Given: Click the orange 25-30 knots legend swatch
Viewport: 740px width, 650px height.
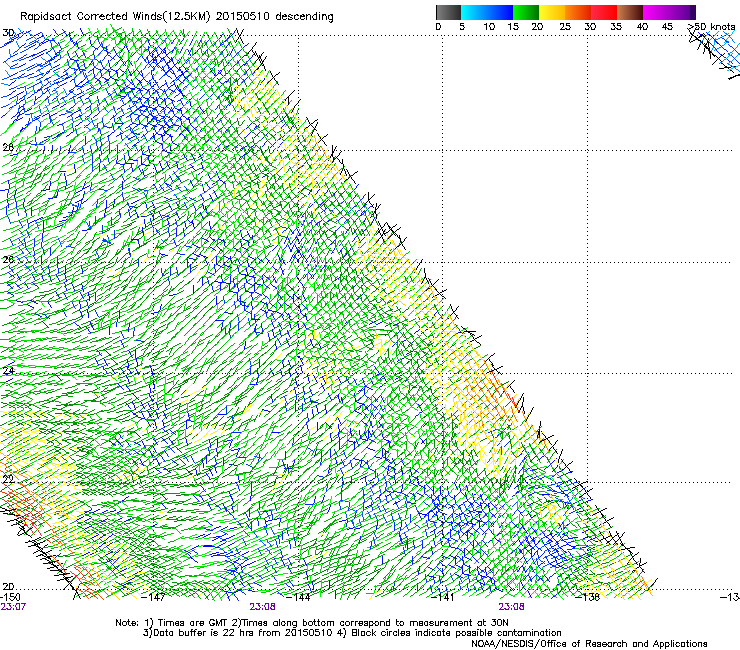Looking at the screenshot, I should [x=578, y=12].
